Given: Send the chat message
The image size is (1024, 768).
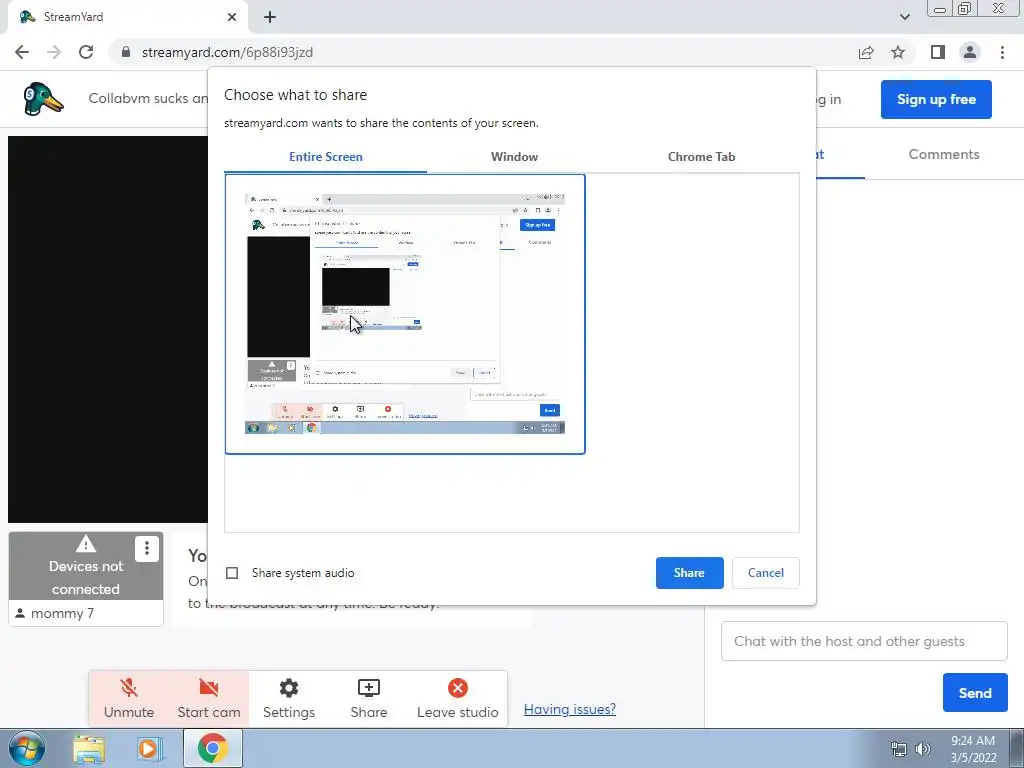Looking at the screenshot, I should point(975,693).
